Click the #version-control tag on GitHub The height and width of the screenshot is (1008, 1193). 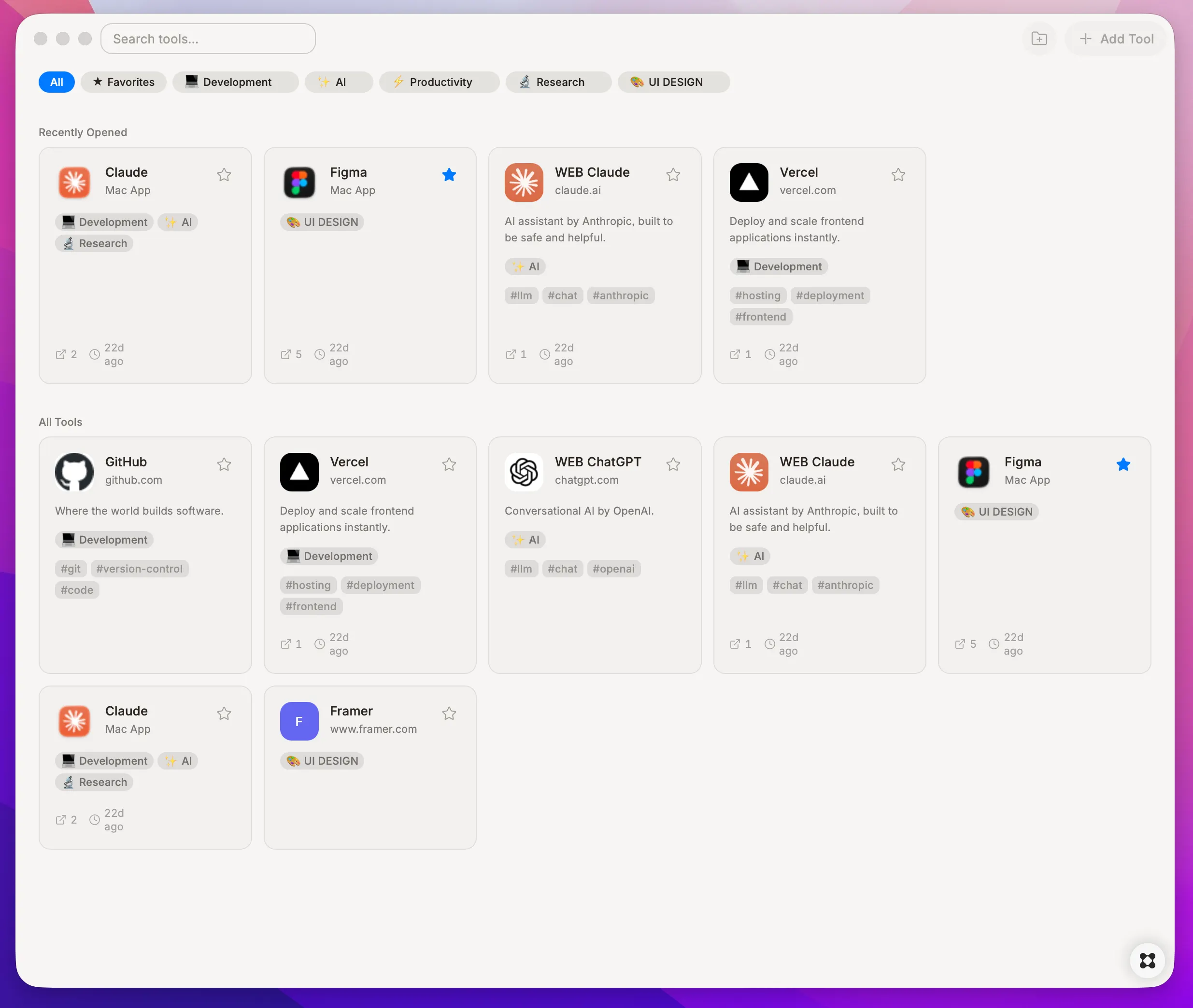[x=140, y=569]
